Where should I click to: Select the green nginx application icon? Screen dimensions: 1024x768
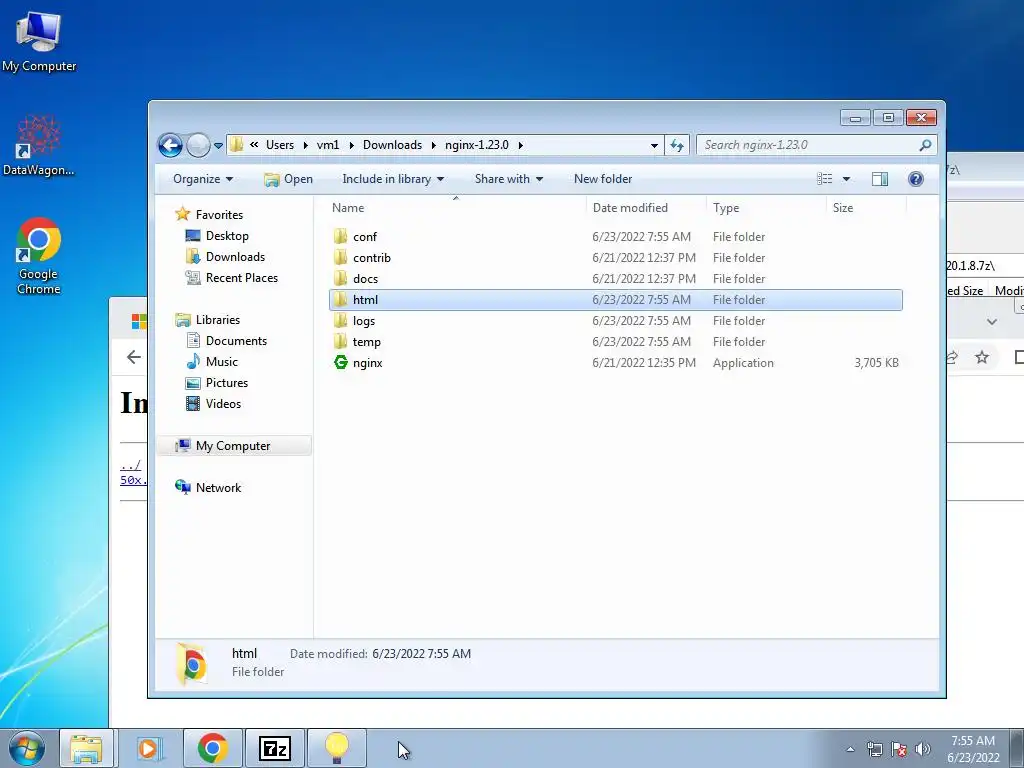tap(340, 362)
